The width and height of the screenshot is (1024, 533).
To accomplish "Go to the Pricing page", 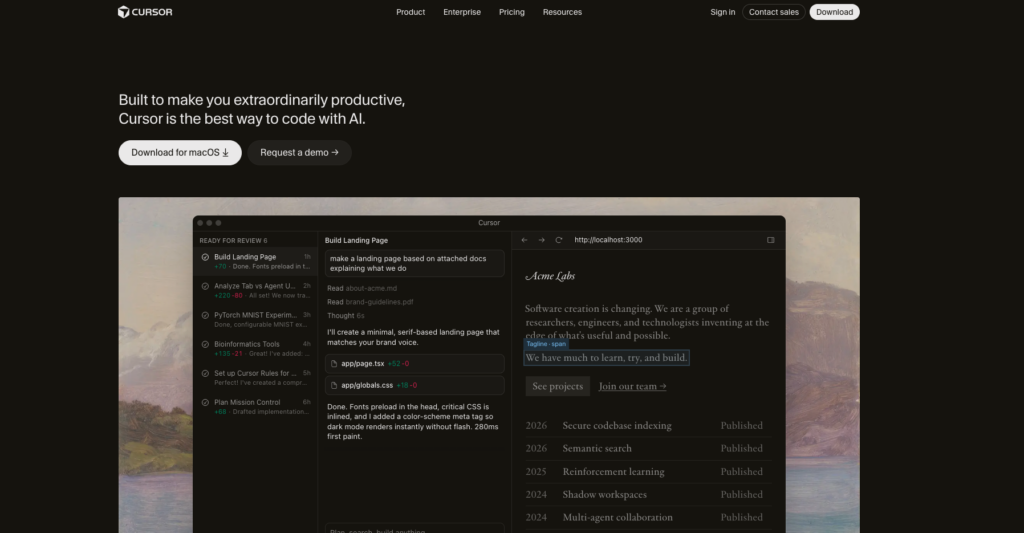I will (511, 12).
